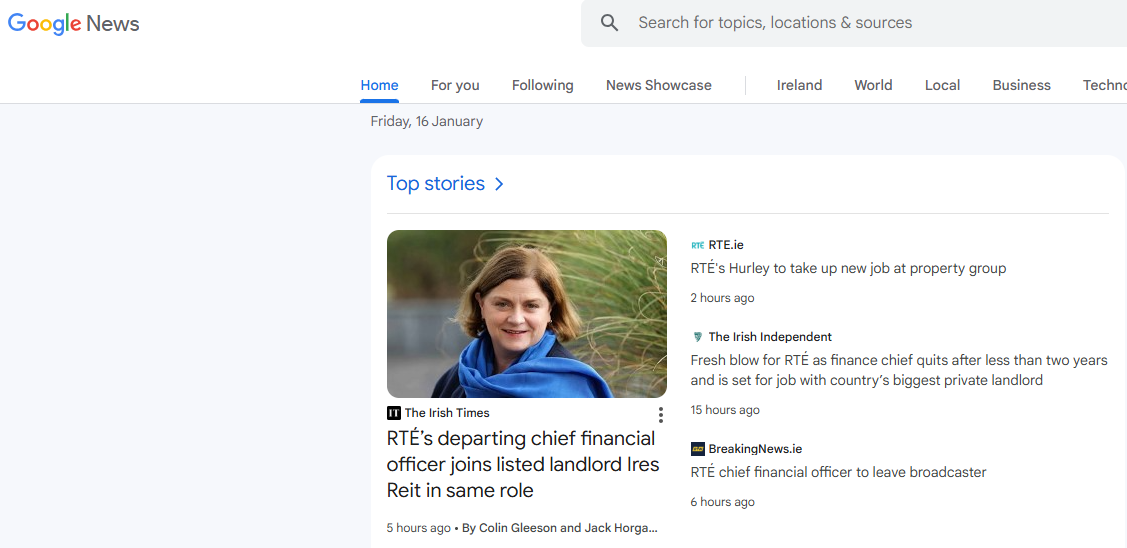Click the Irish Independent source logo icon

697,337
